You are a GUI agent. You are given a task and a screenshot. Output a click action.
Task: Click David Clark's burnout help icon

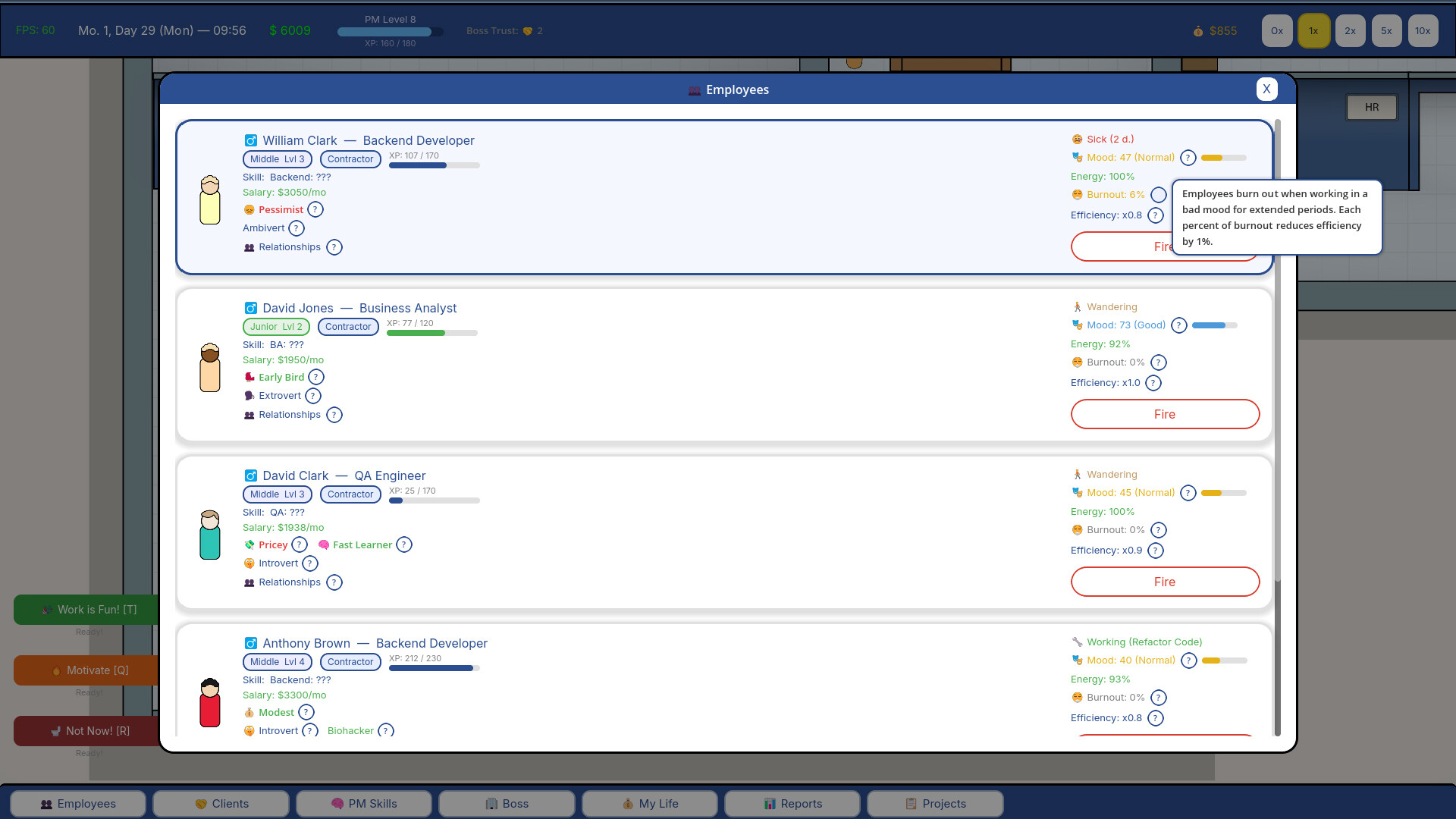[1158, 530]
